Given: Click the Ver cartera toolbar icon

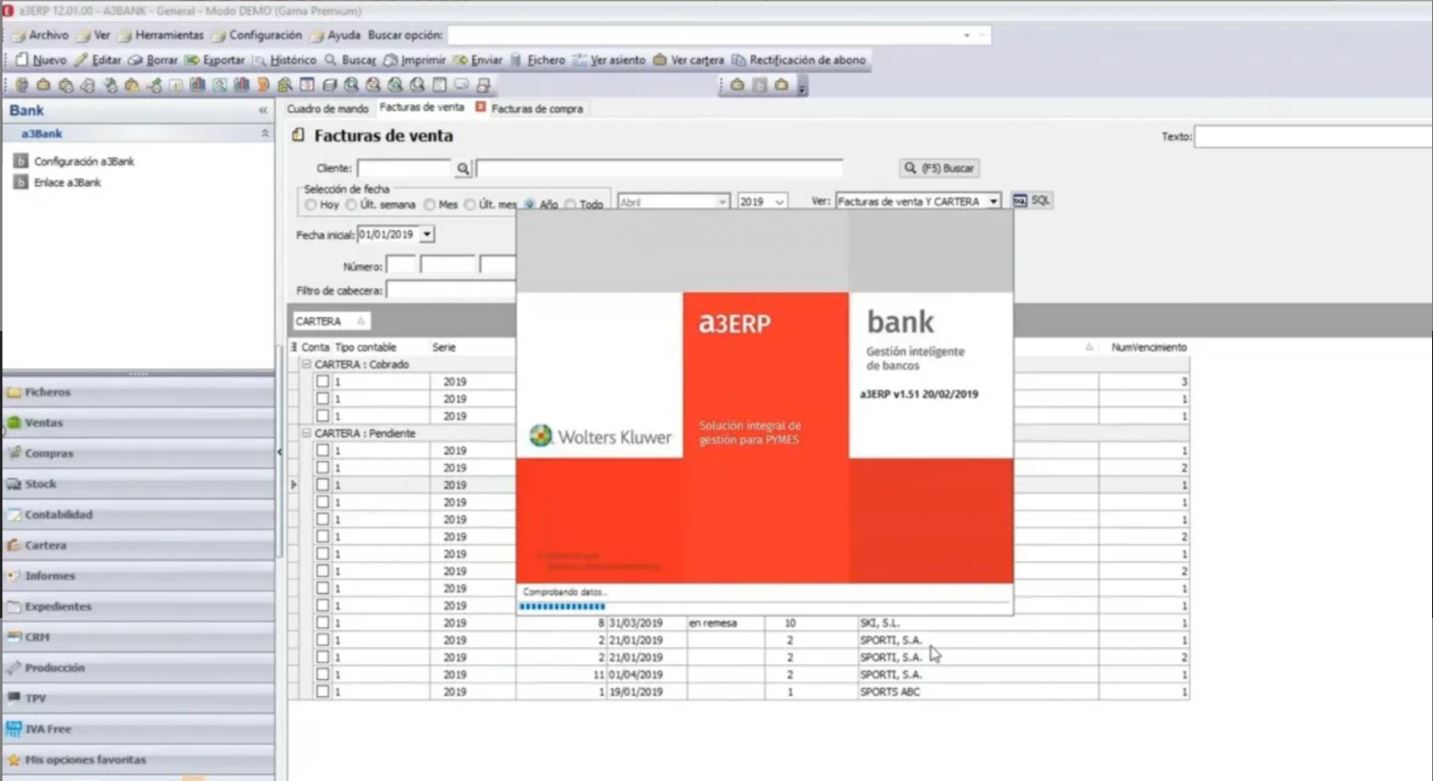Looking at the screenshot, I should (x=660, y=60).
